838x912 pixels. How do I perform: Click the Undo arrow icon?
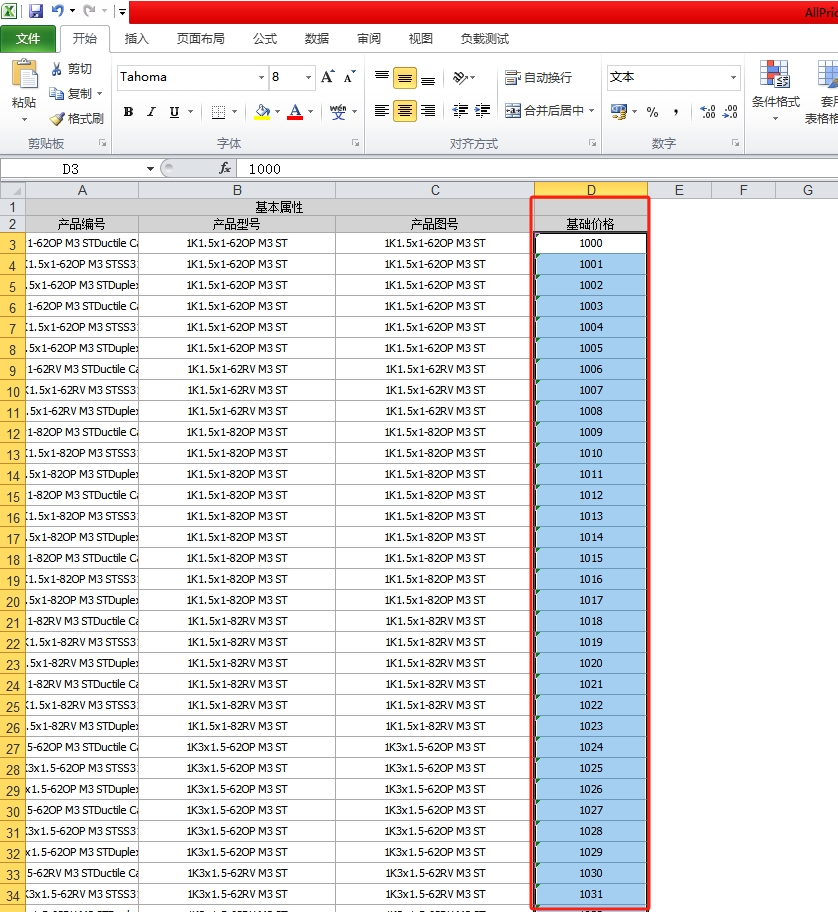pos(58,10)
